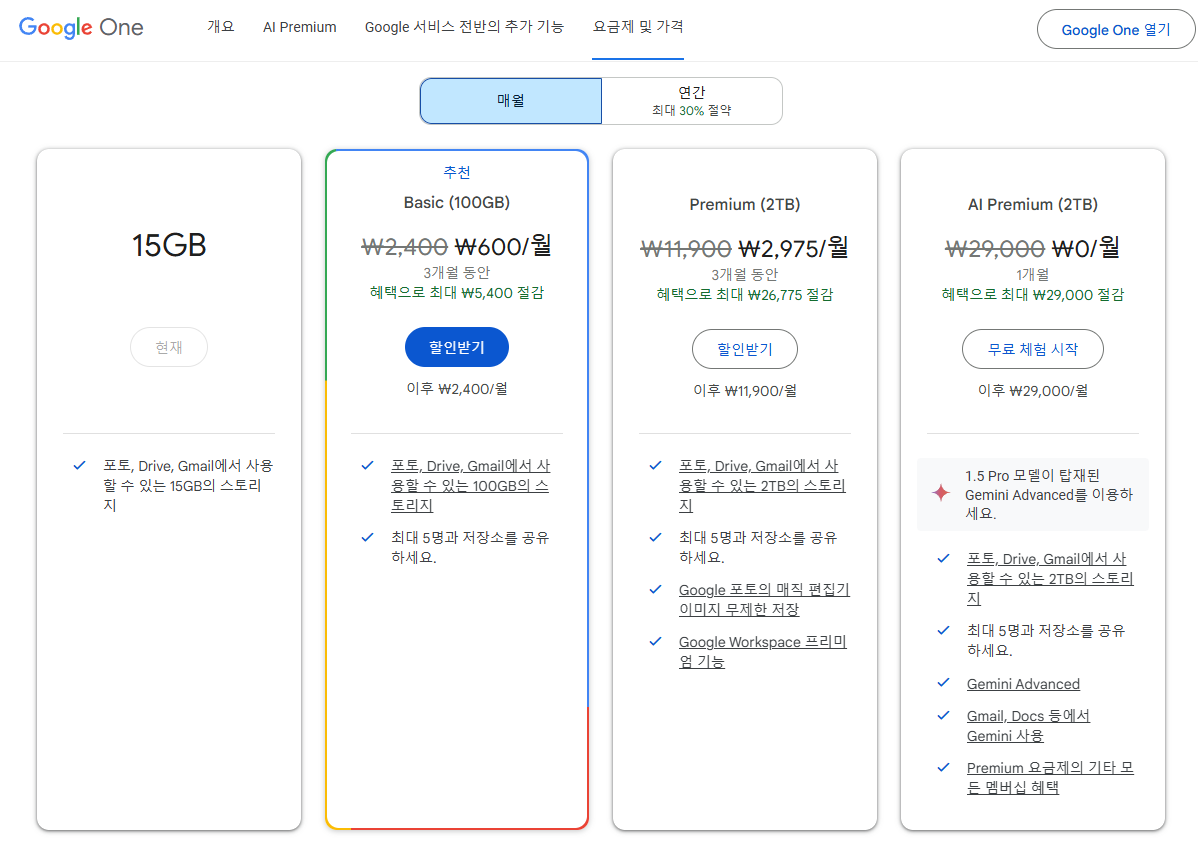Open the Gemini Advanced link

click(1023, 683)
